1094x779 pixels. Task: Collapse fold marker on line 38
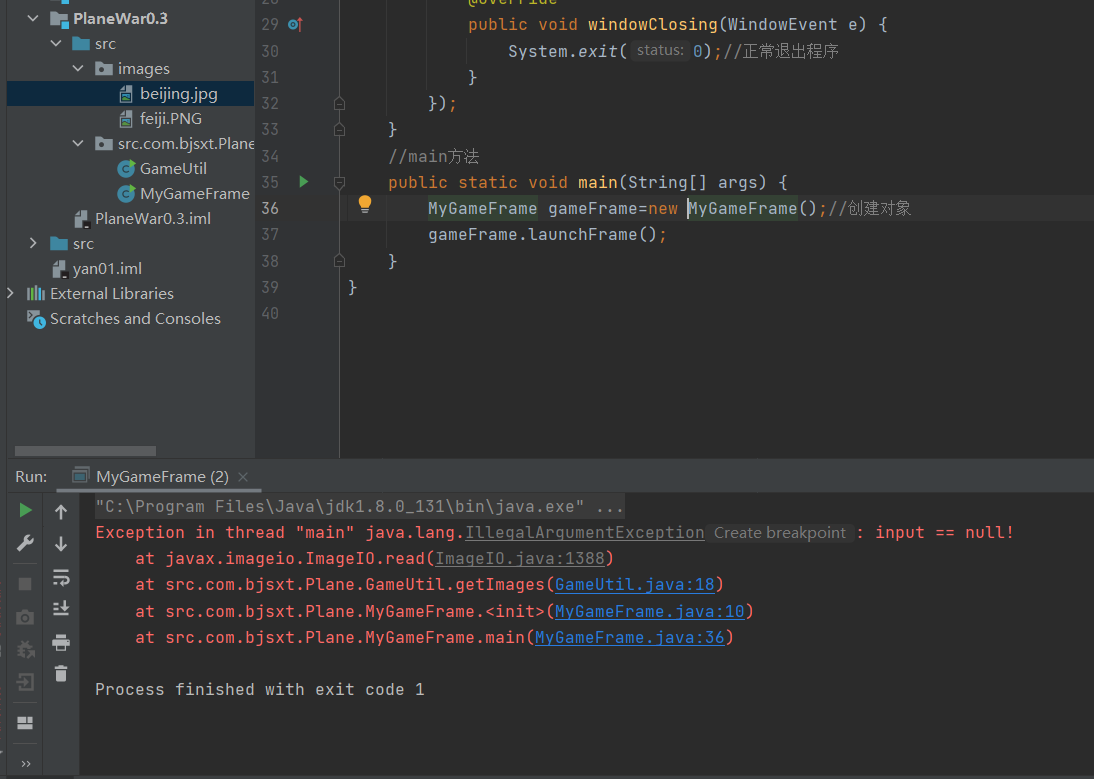point(339,262)
